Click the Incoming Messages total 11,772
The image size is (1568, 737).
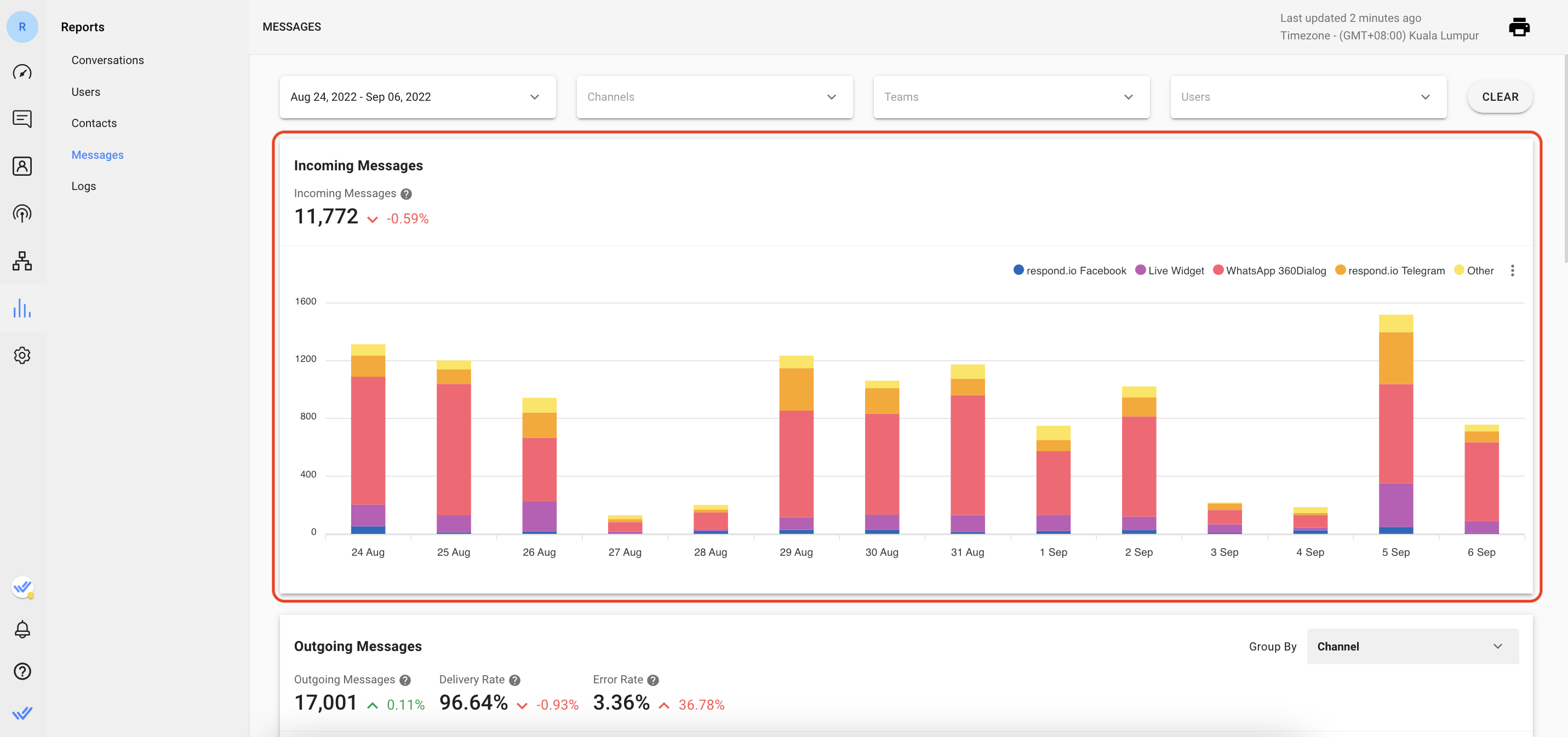[327, 217]
